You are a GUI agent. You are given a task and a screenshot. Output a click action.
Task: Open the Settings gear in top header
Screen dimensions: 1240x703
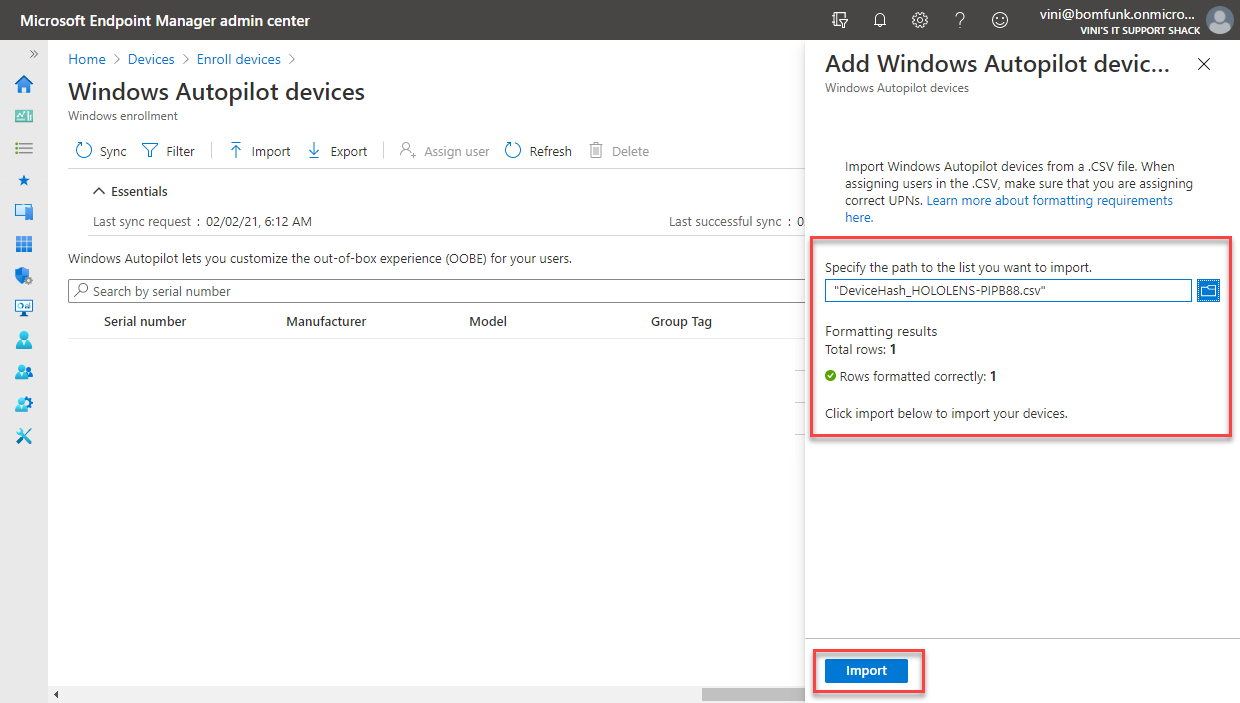[920, 20]
